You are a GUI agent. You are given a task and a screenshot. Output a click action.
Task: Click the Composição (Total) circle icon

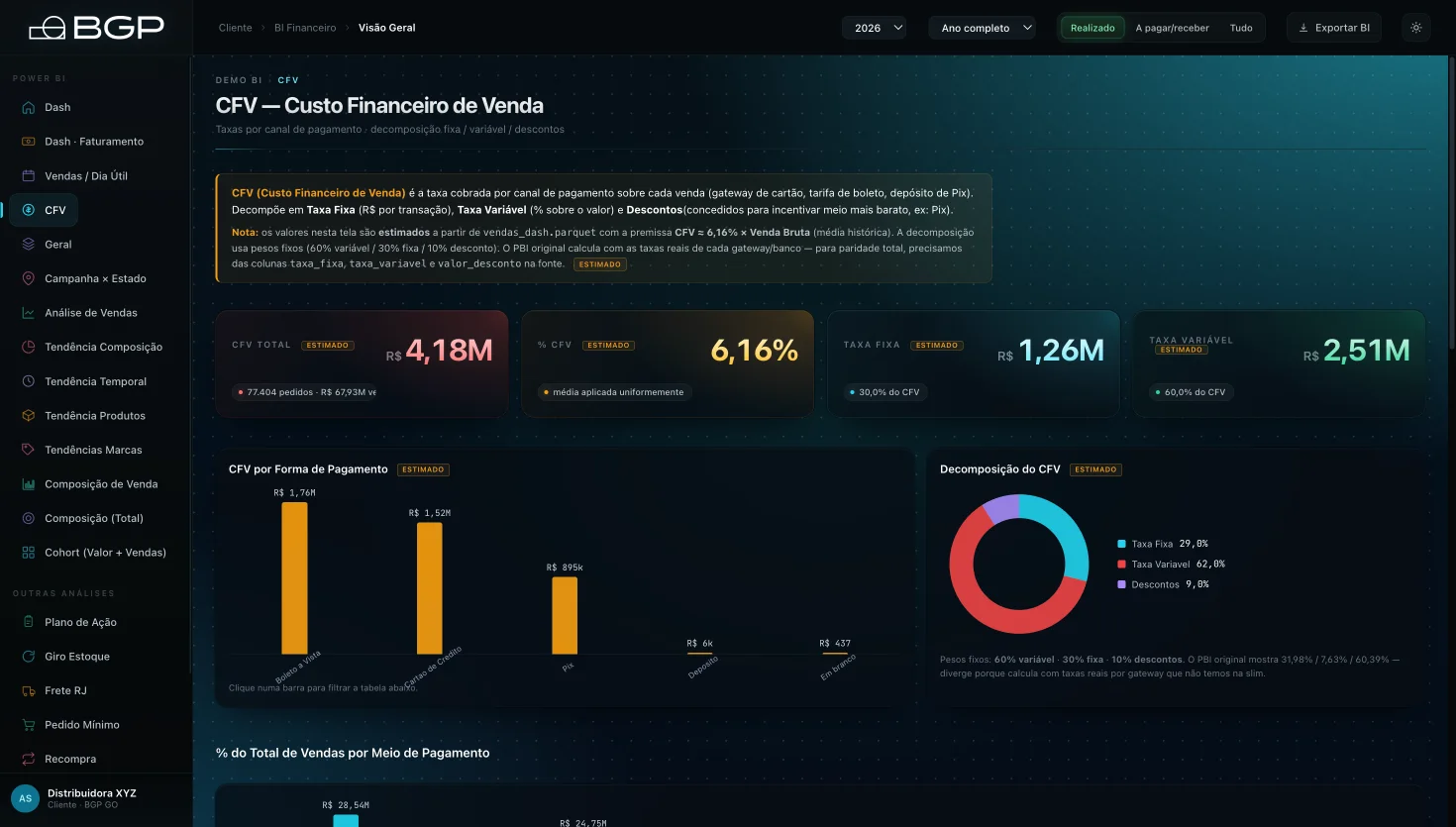pos(28,518)
